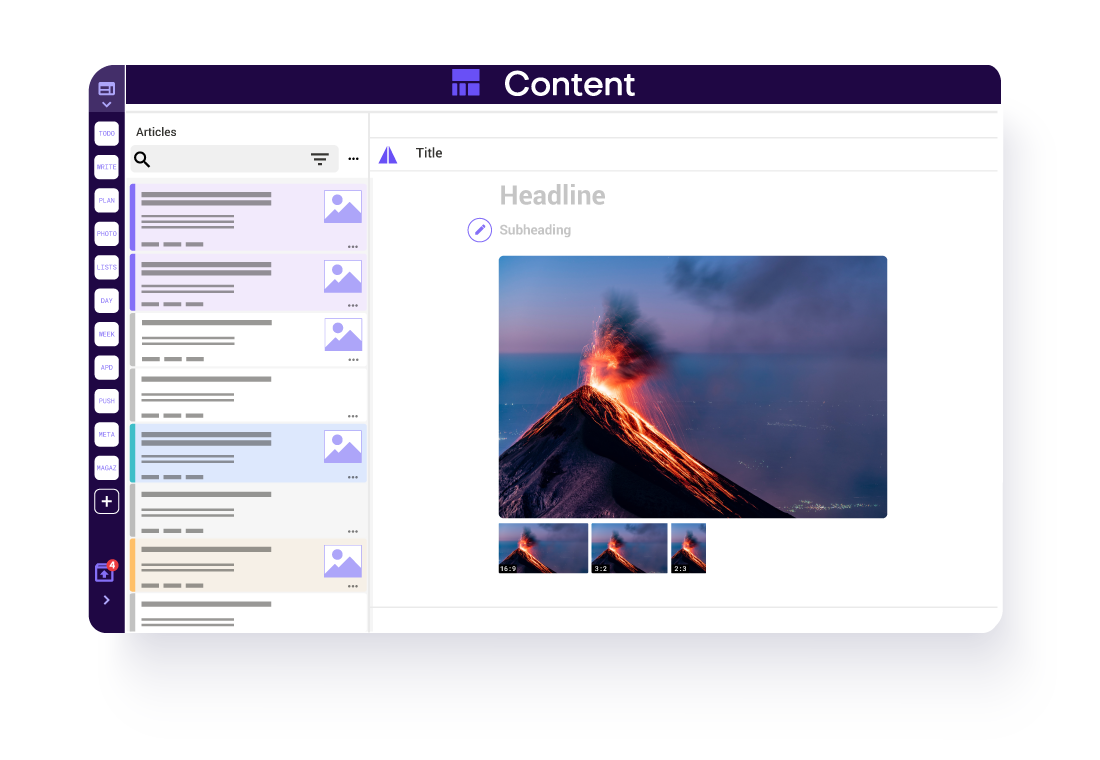The width and height of the screenshot is (1100, 760).
Task: Open the MAGAZ sidebar panel
Action: (x=106, y=468)
